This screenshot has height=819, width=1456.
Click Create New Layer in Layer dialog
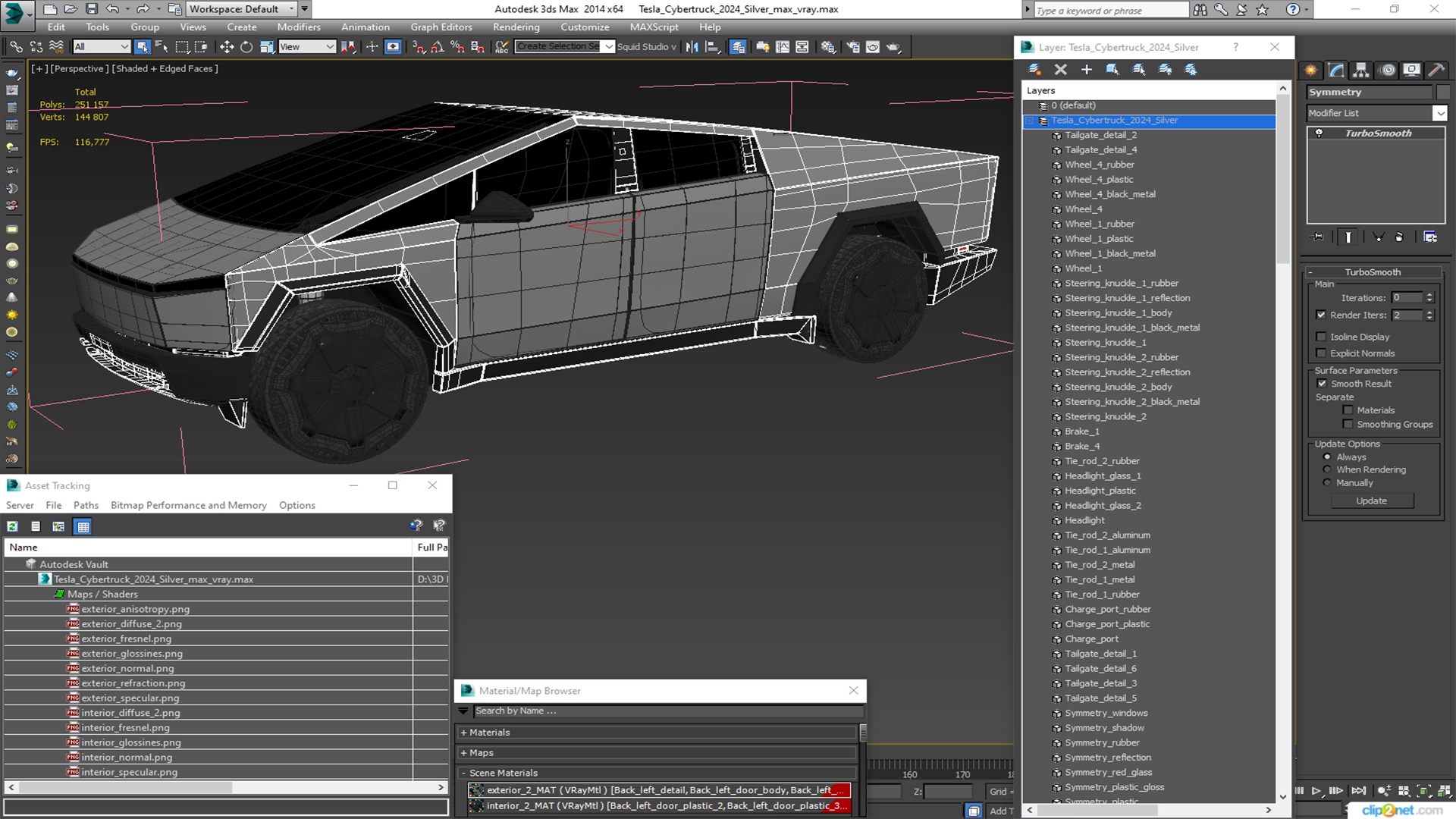pos(1034,70)
